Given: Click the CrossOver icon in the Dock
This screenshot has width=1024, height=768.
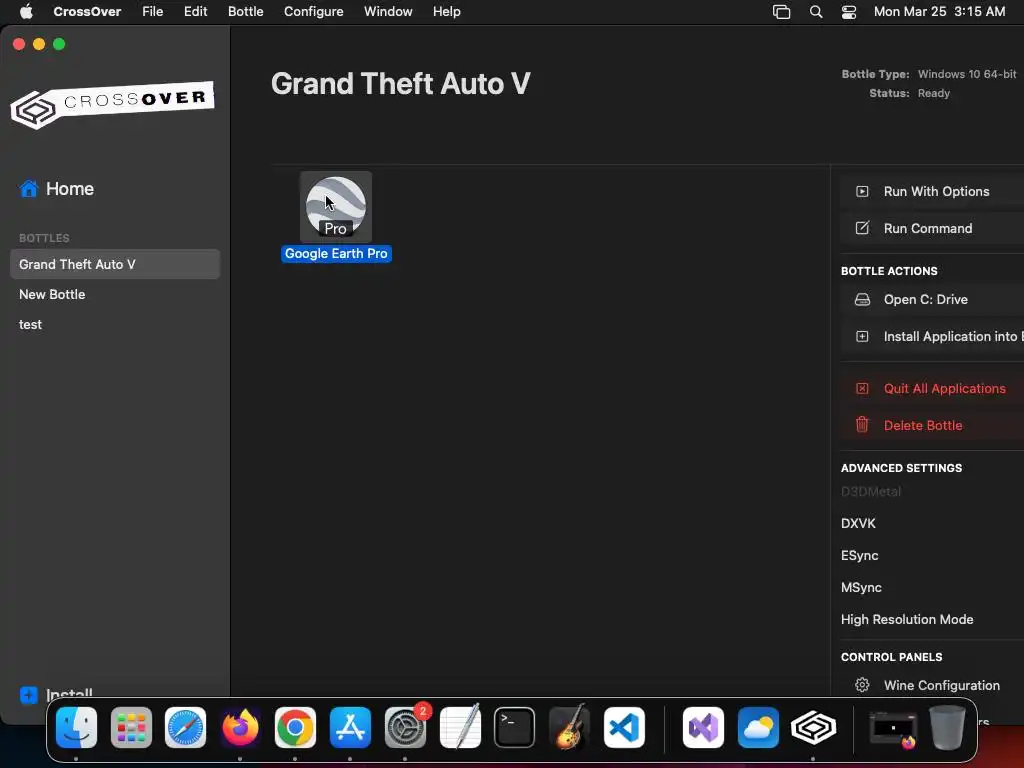Looking at the screenshot, I should 813,728.
